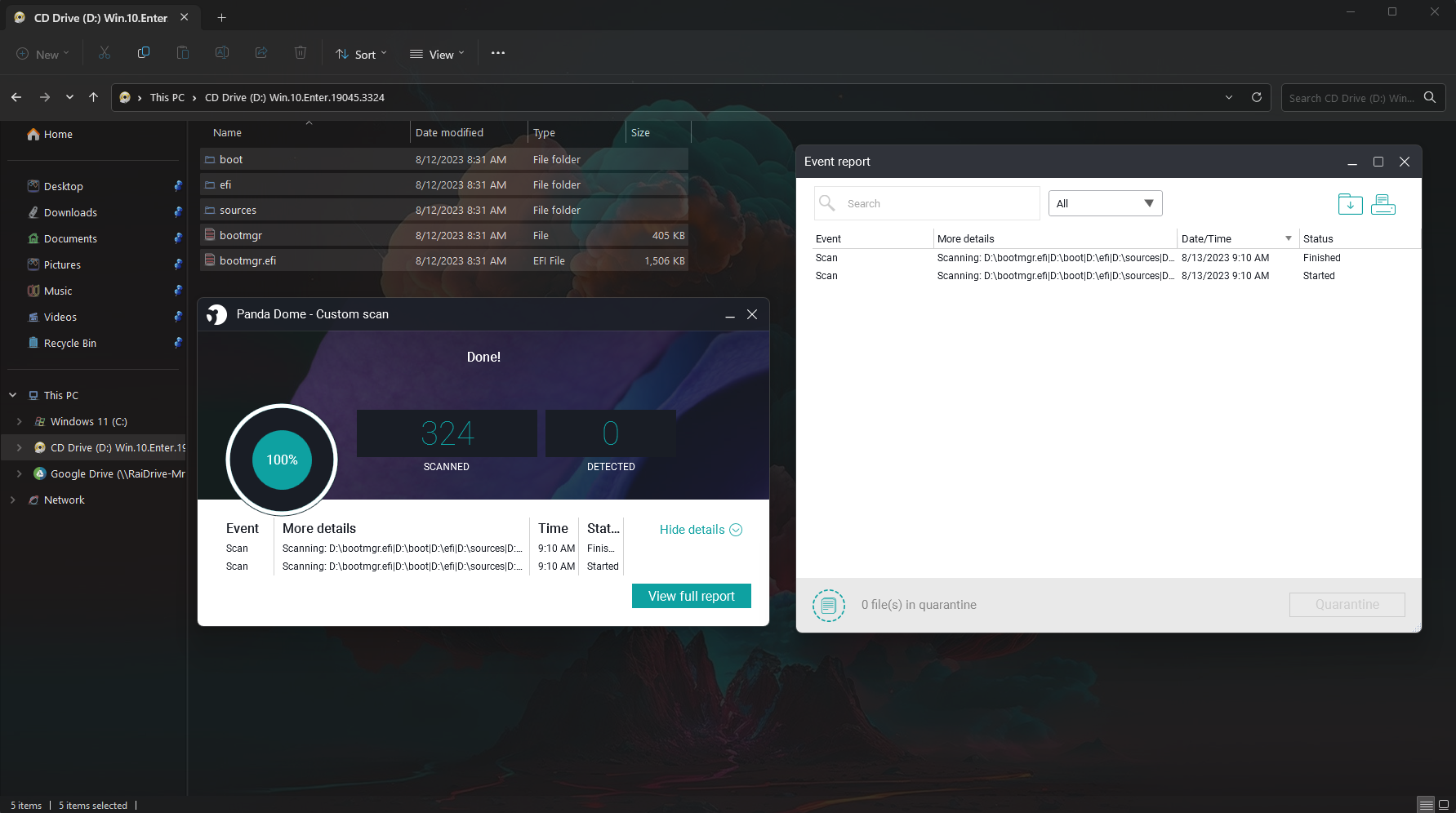This screenshot has width=1456, height=813.
Task: Export the Event report with download-folder icon
Action: coord(1350,204)
